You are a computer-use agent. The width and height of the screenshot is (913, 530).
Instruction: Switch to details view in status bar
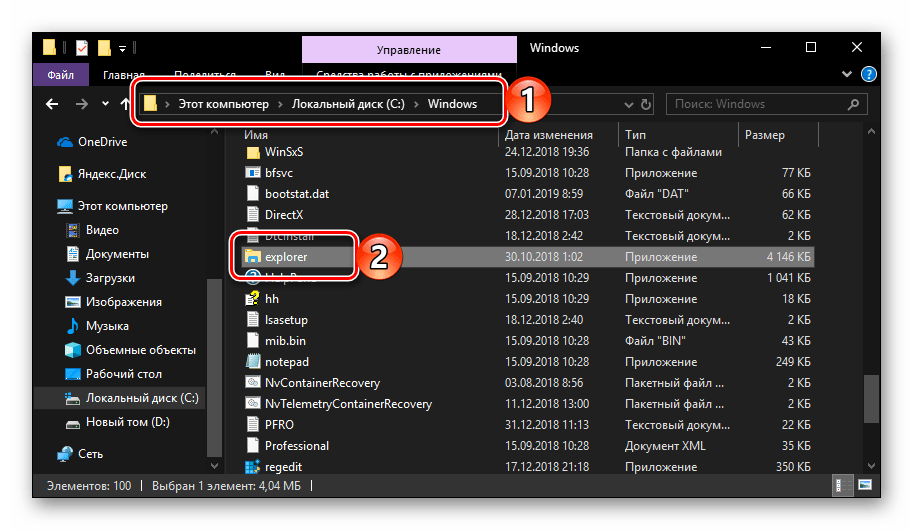tap(837, 487)
